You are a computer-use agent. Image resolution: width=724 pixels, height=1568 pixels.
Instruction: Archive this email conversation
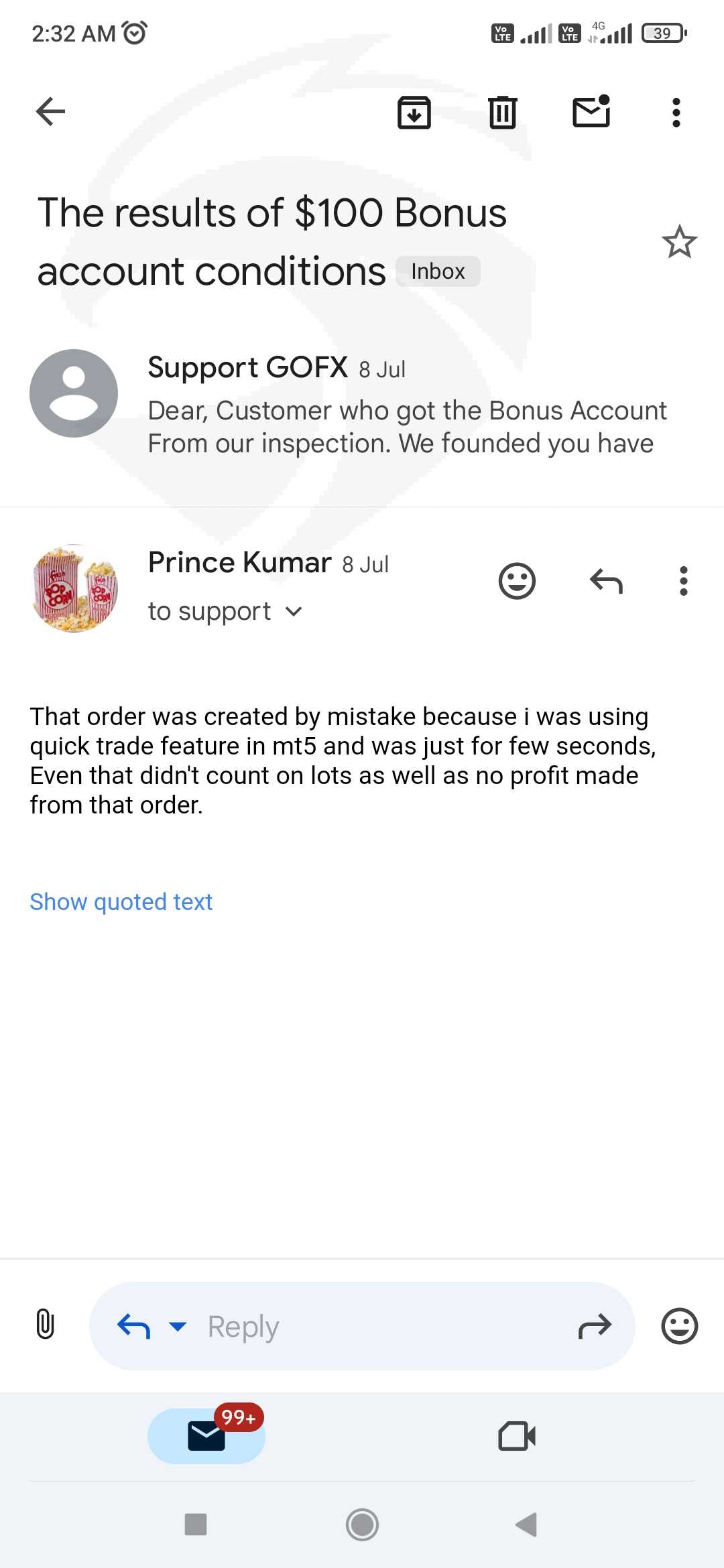[414, 112]
